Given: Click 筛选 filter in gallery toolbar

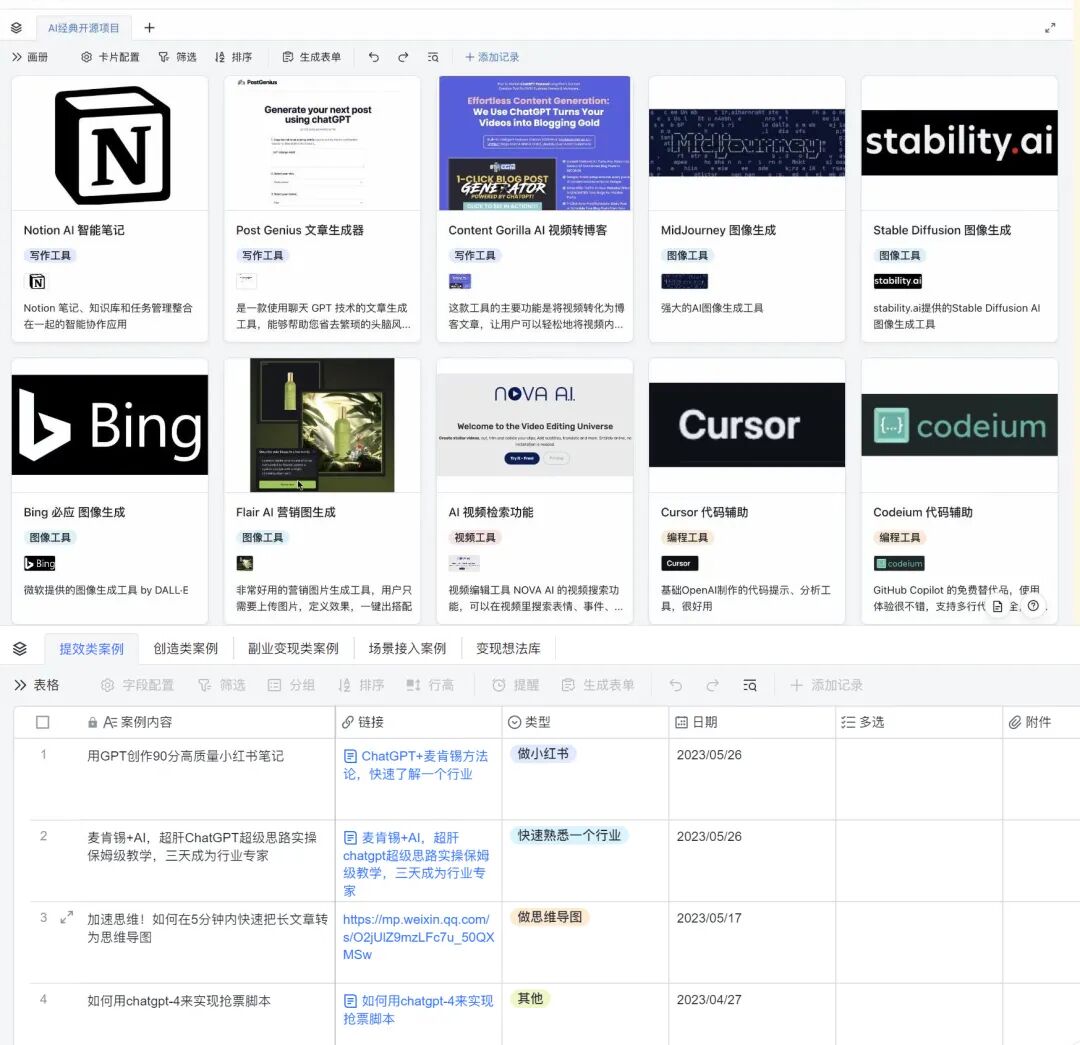Looking at the screenshot, I should pos(177,57).
